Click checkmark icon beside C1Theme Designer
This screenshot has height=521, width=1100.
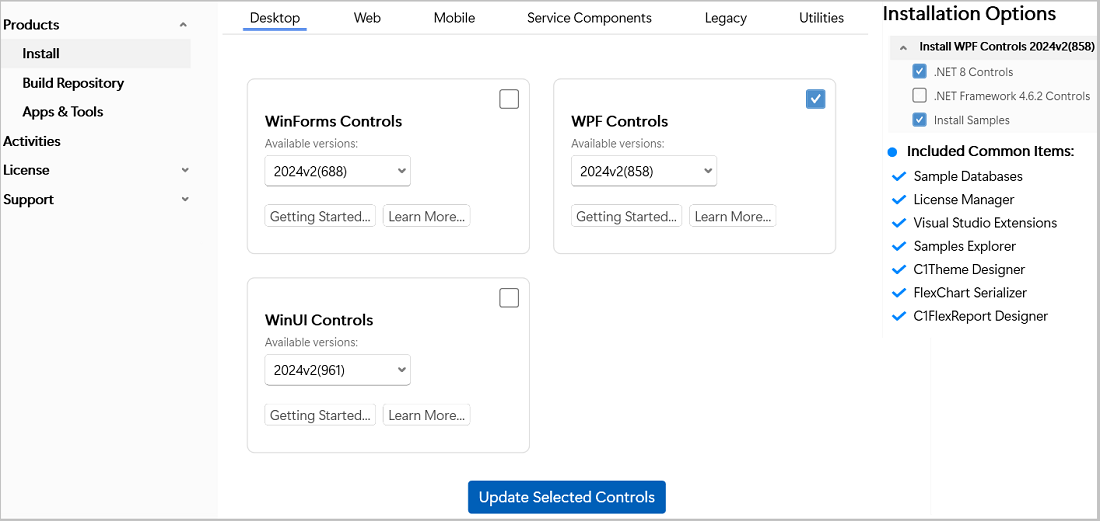pos(898,269)
